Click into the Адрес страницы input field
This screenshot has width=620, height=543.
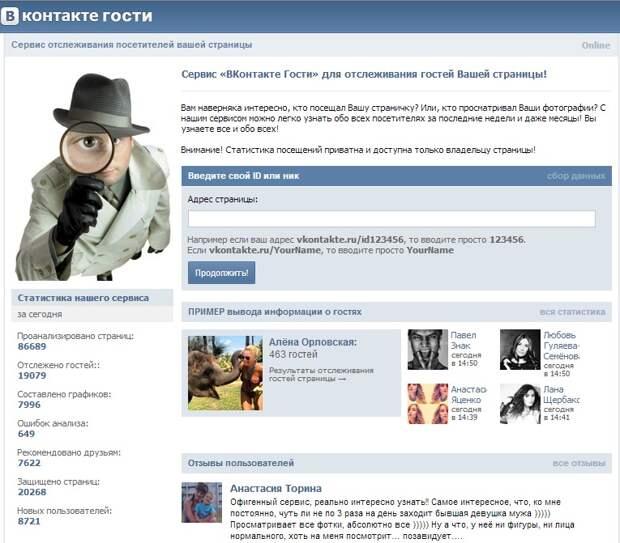(391, 219)
